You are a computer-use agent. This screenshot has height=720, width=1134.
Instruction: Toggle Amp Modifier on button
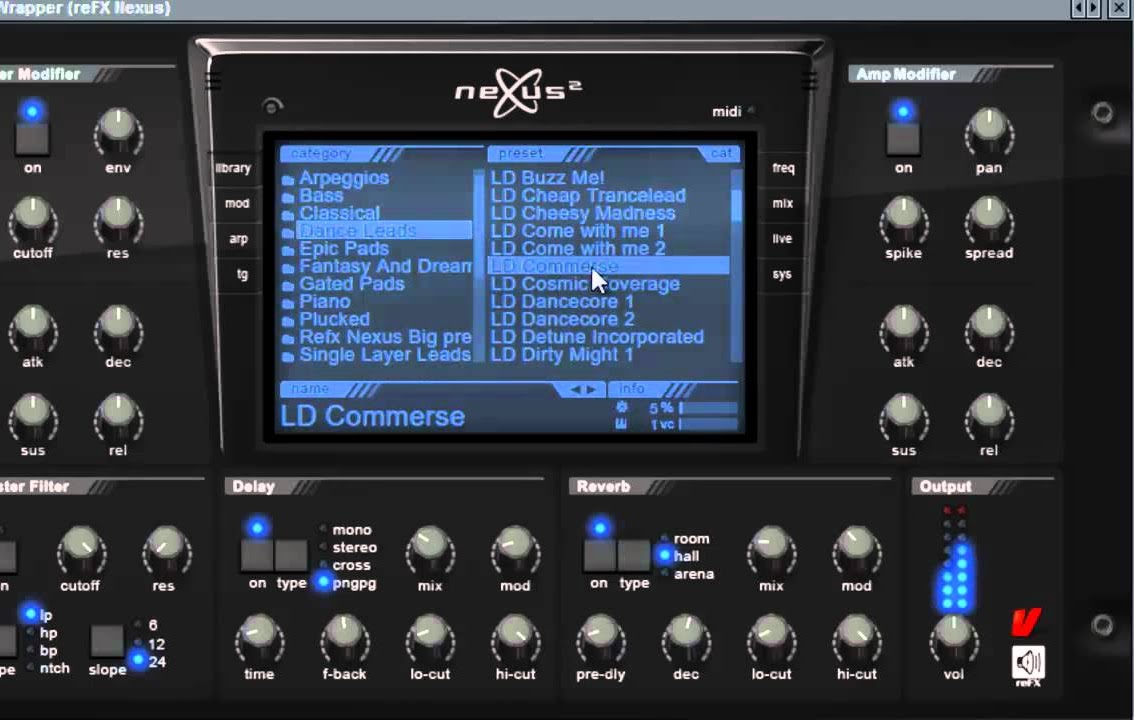click(x=903, y=138)
